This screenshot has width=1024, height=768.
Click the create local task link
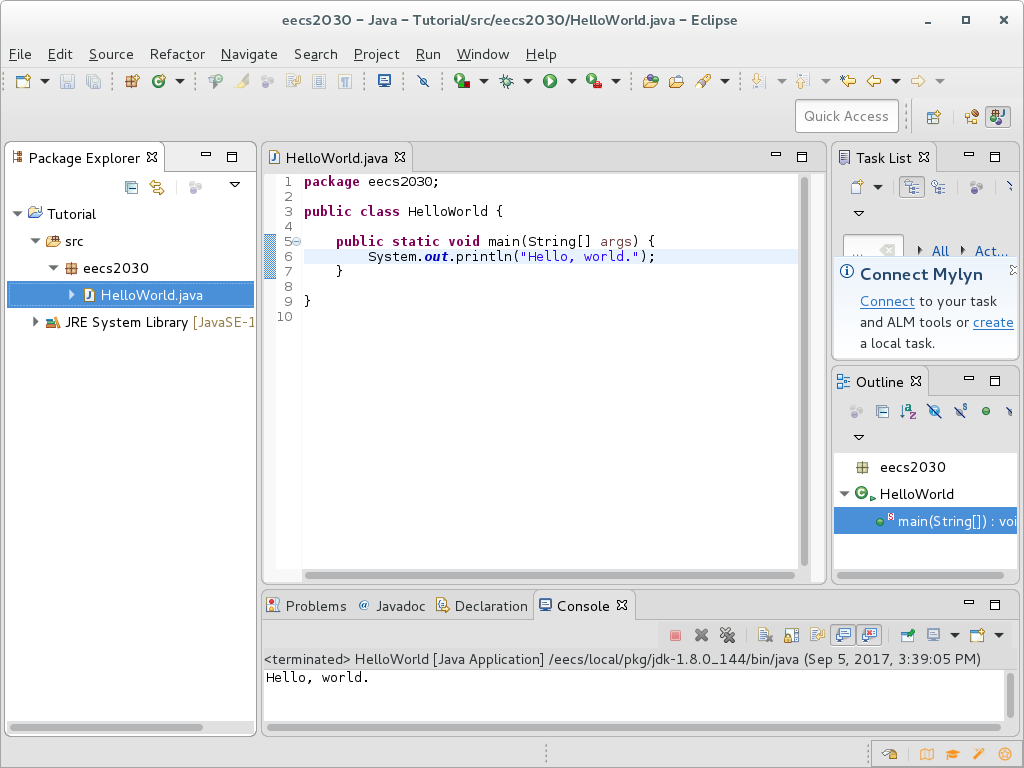(993, 322)
